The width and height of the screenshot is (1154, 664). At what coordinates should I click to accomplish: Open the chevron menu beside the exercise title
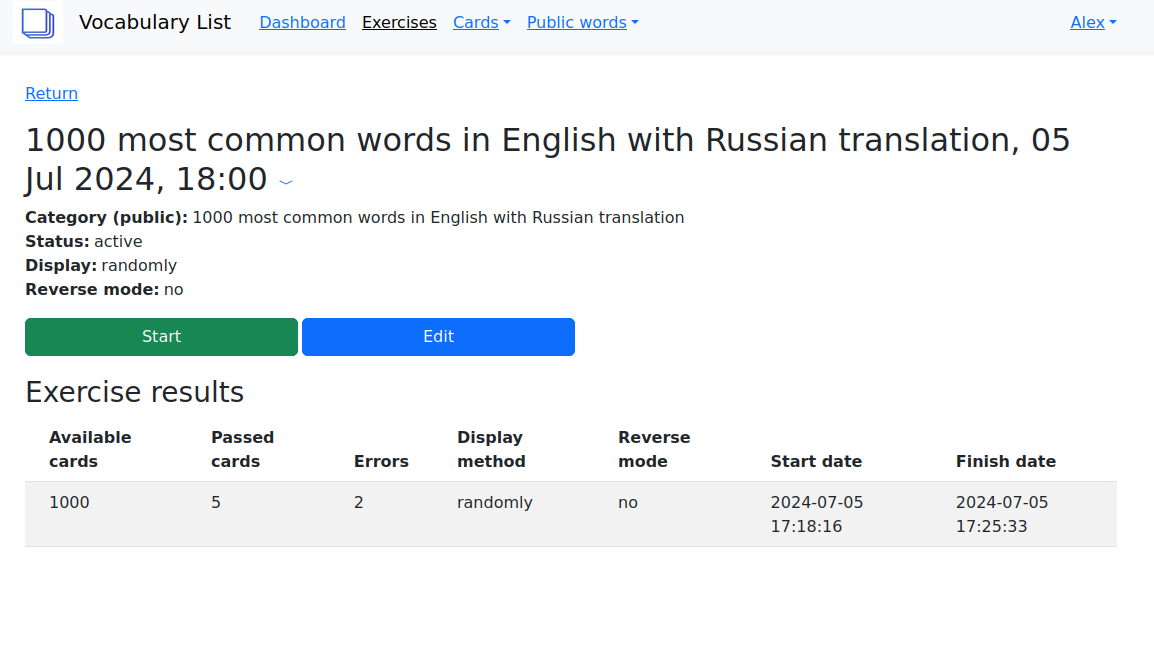[x=286, y=182]
